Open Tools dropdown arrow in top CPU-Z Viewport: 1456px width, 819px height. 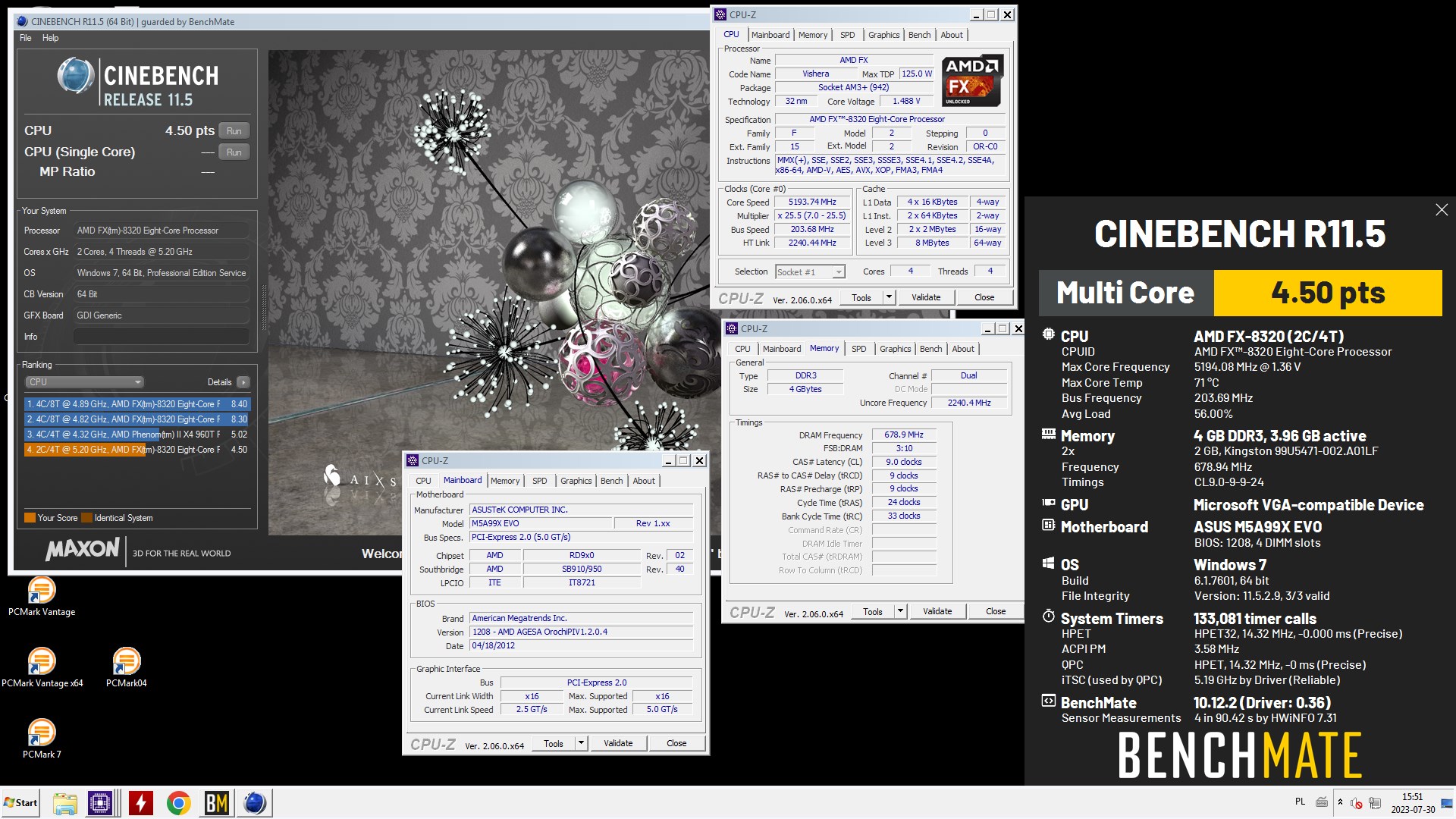click(890, 297)
